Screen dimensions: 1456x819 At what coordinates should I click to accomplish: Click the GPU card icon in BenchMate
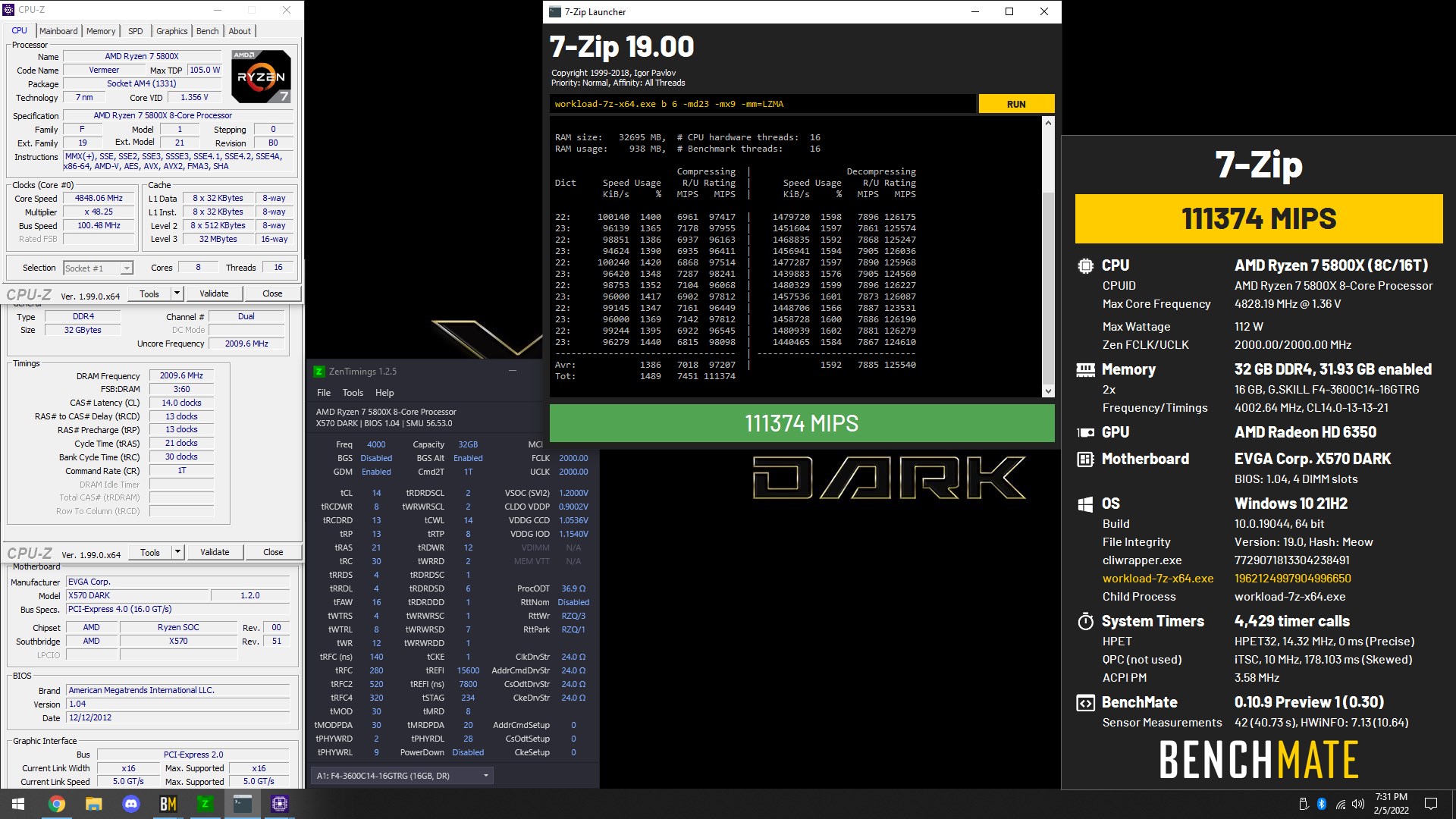(1085, 432)
